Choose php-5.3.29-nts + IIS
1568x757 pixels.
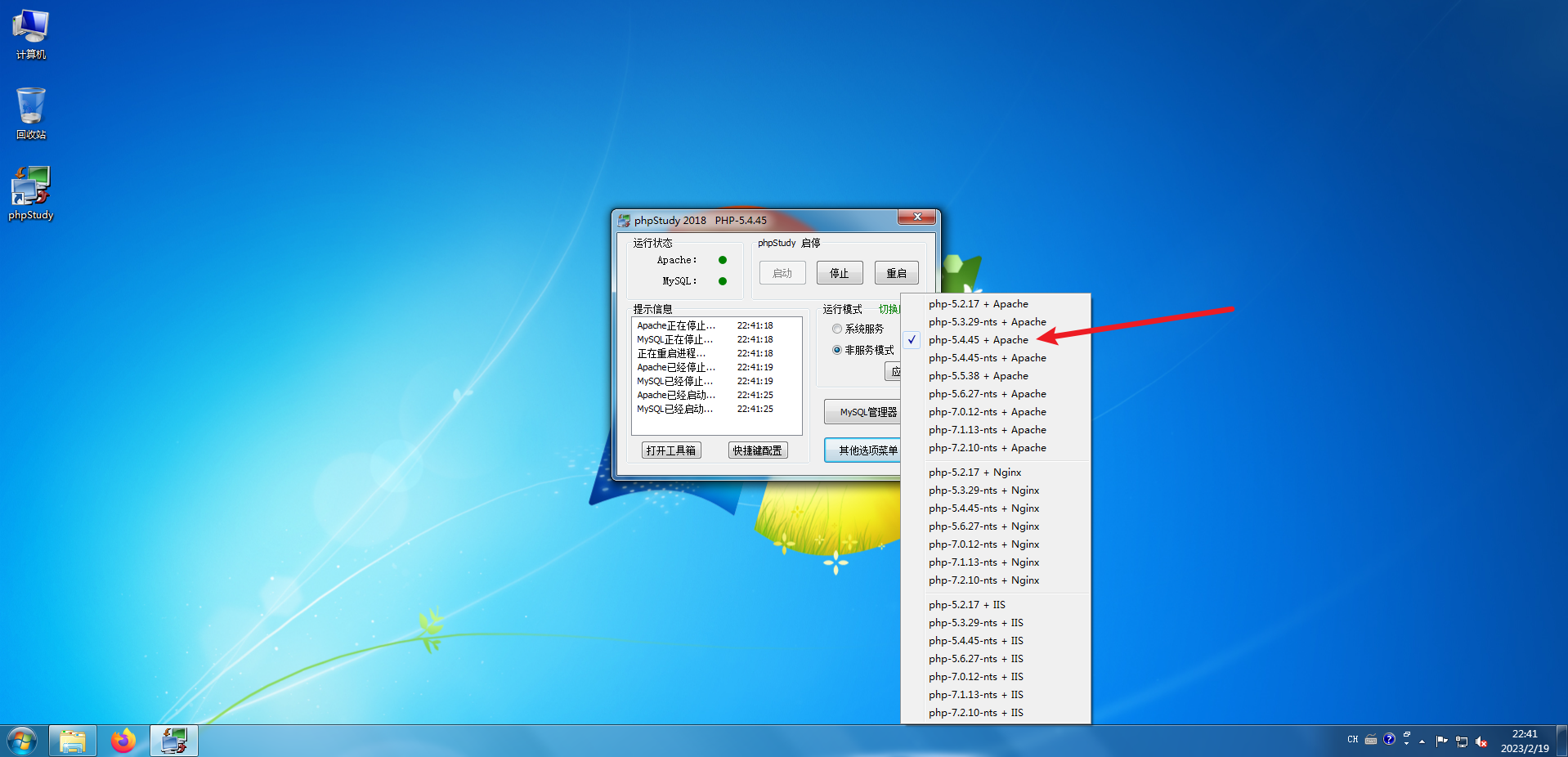(x=996, y=623)
